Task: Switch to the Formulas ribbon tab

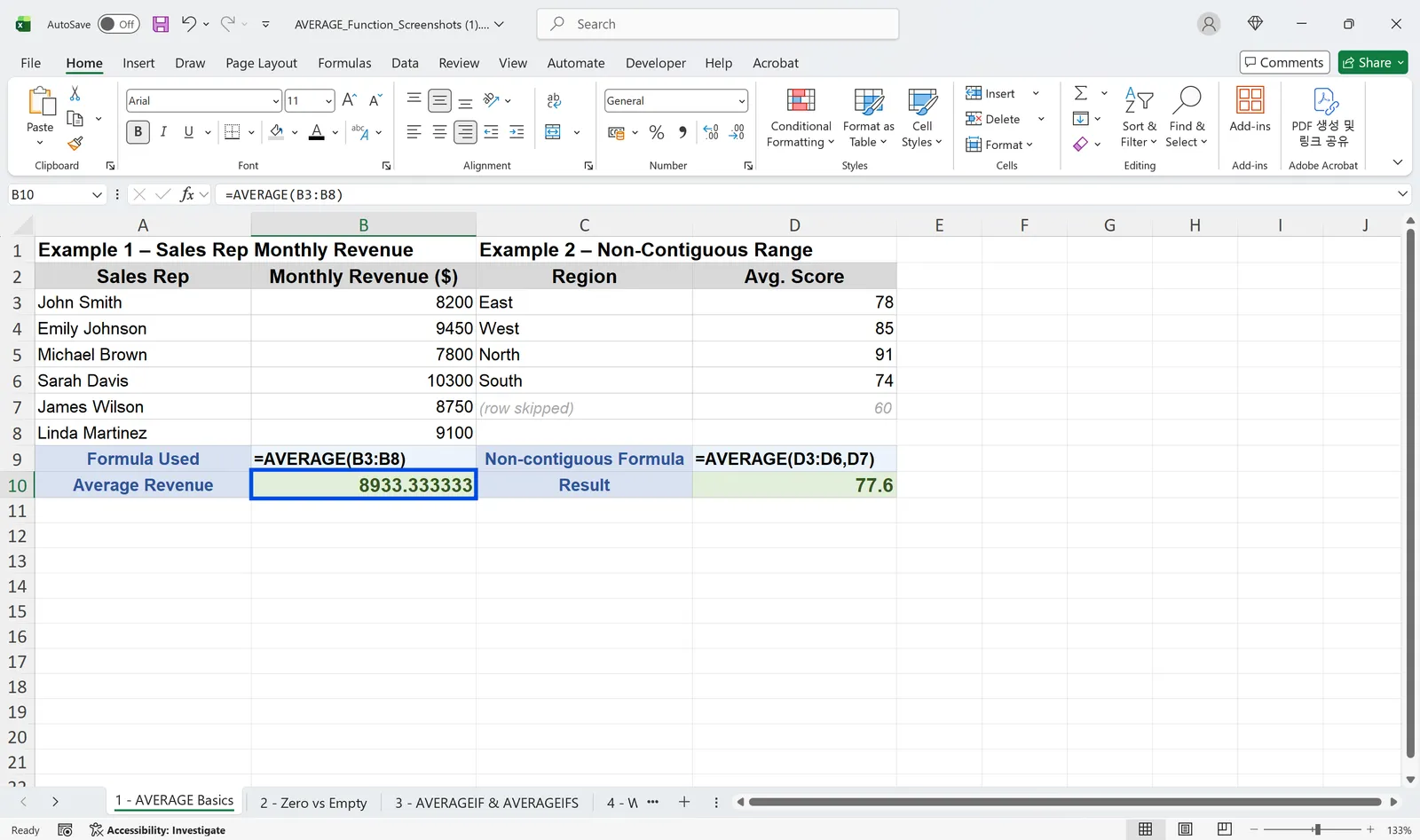Action: coord(344,63)
